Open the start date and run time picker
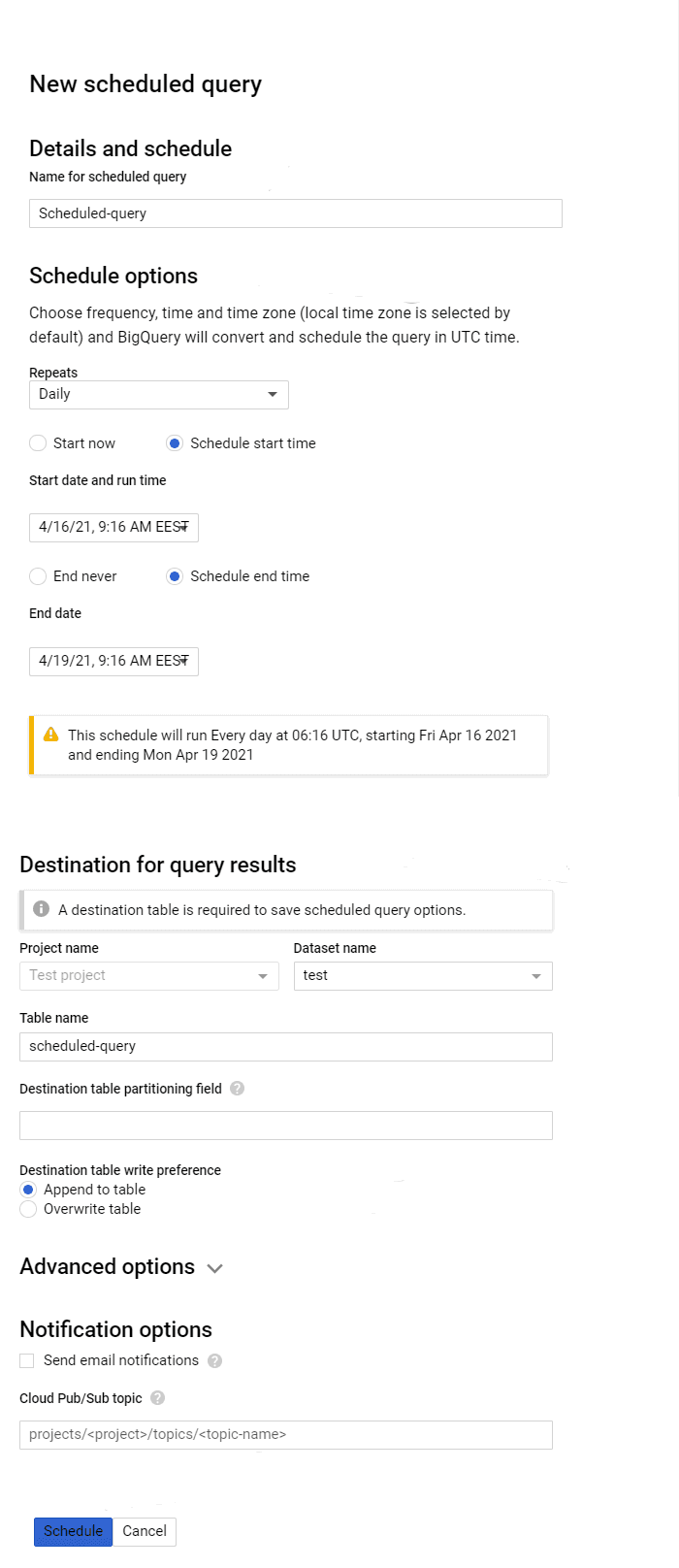 pyautogui.click(x=113, y=528)
